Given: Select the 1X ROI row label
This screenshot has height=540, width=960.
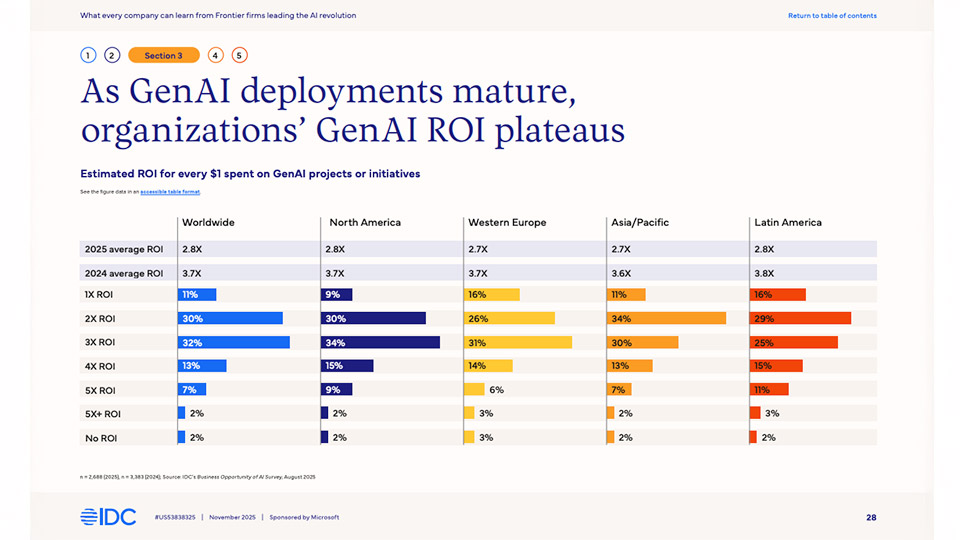Looking at the screenshot, I should pyautogui.click(x=99, y=294).
